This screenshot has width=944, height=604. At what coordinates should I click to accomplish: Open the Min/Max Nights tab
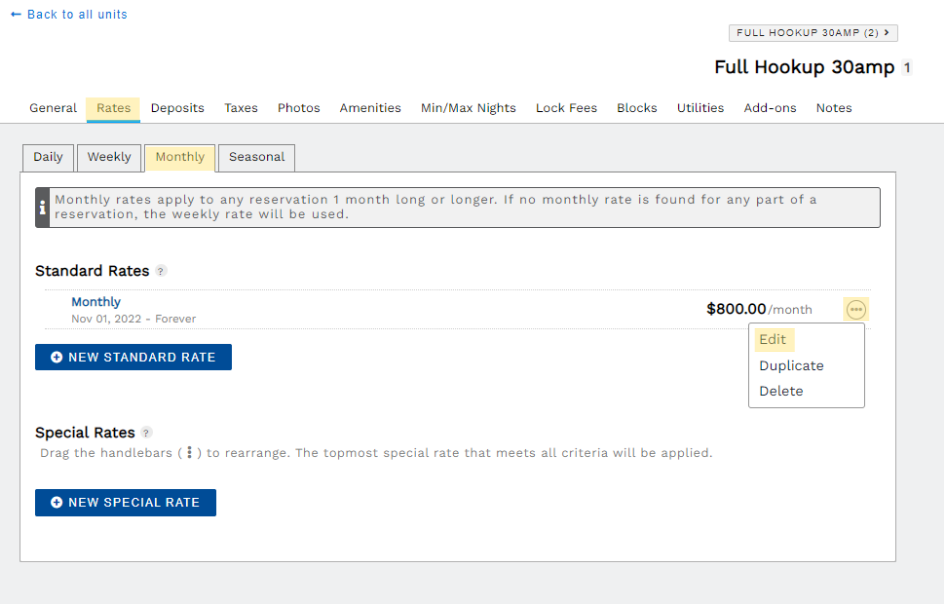coord(468,108)
